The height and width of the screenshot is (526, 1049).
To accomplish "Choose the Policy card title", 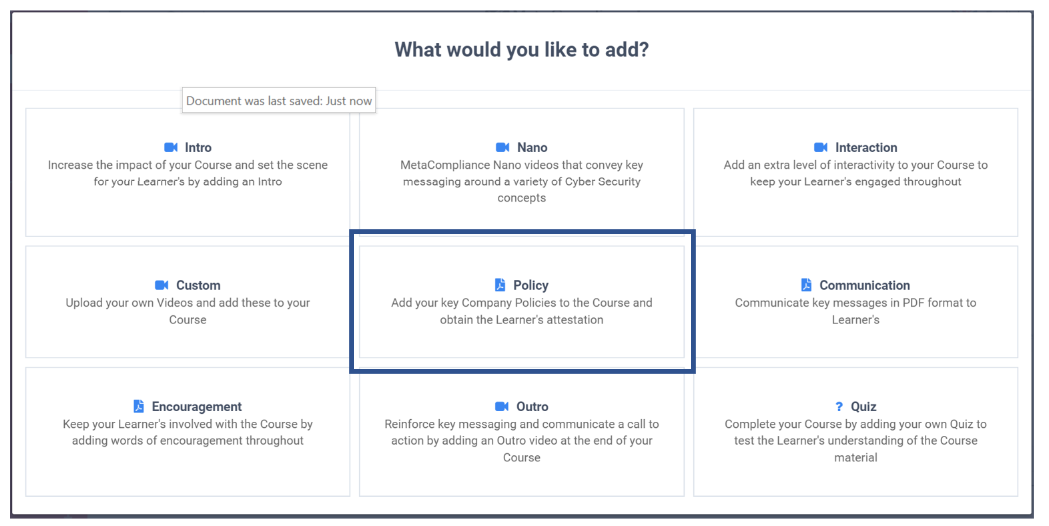I will coord(531,285).
